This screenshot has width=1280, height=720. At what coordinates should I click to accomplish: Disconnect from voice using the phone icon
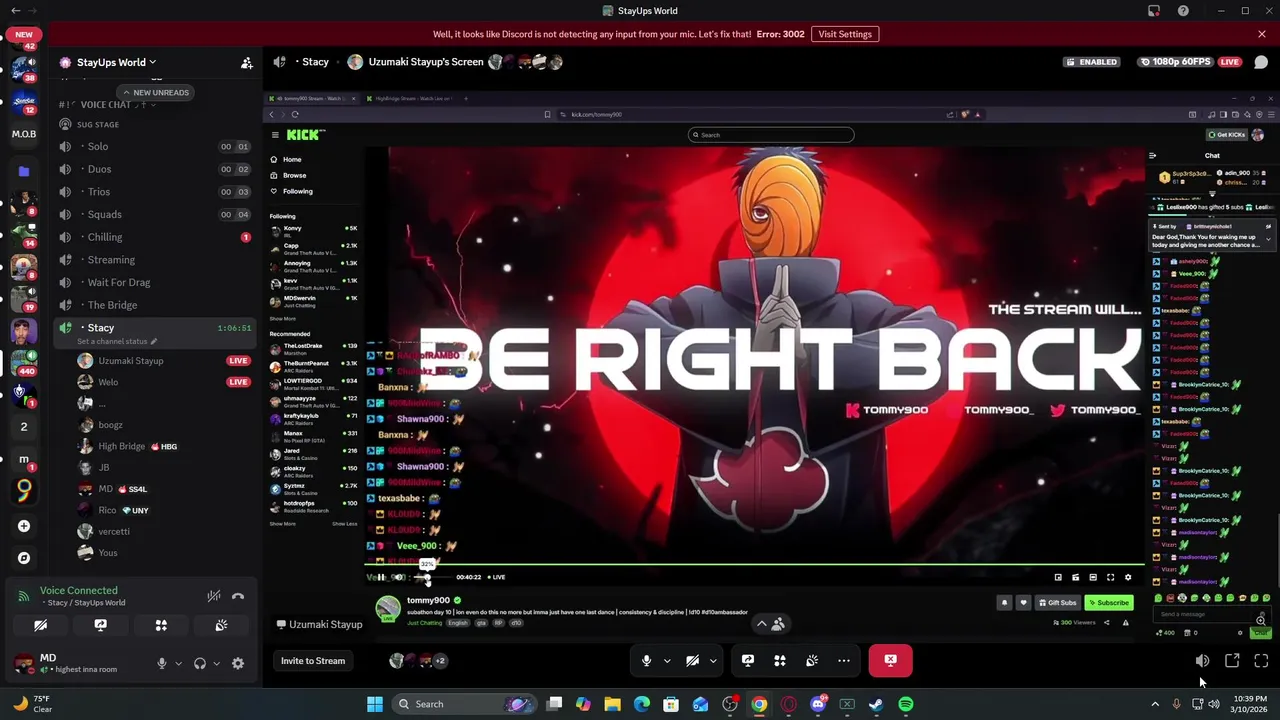coord(238,596)
